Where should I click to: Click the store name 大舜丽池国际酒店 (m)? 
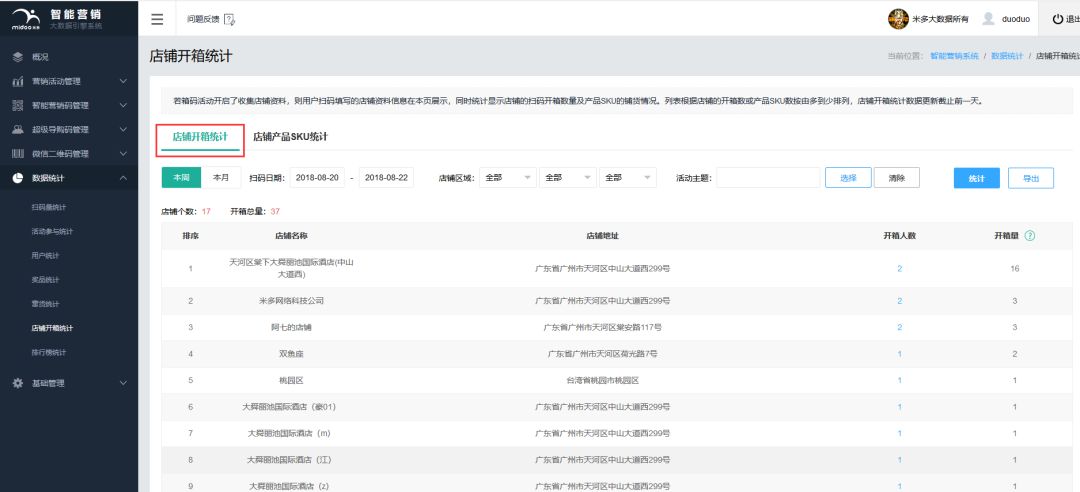point(290,433)
